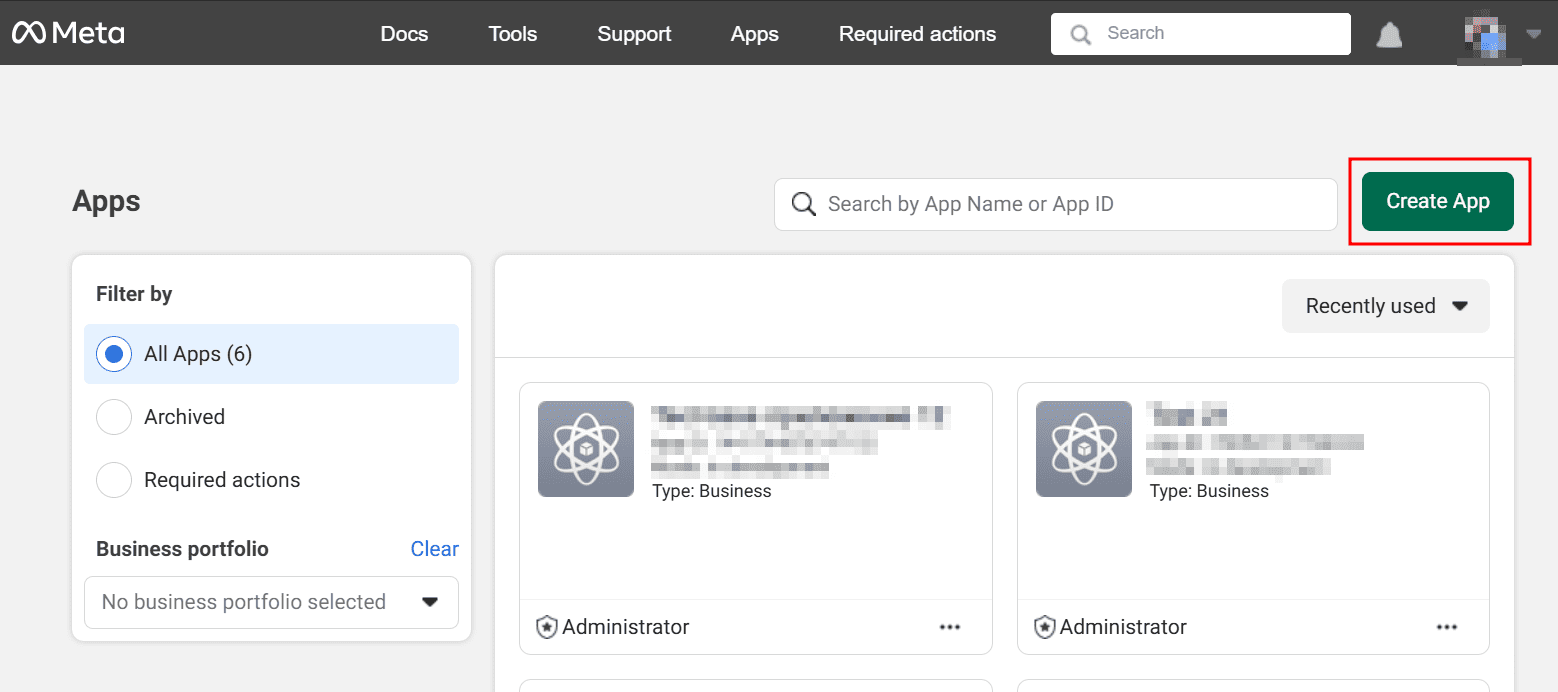Click the Business portfolio label
Screen dimensions: 1558x692
point(182,549)
